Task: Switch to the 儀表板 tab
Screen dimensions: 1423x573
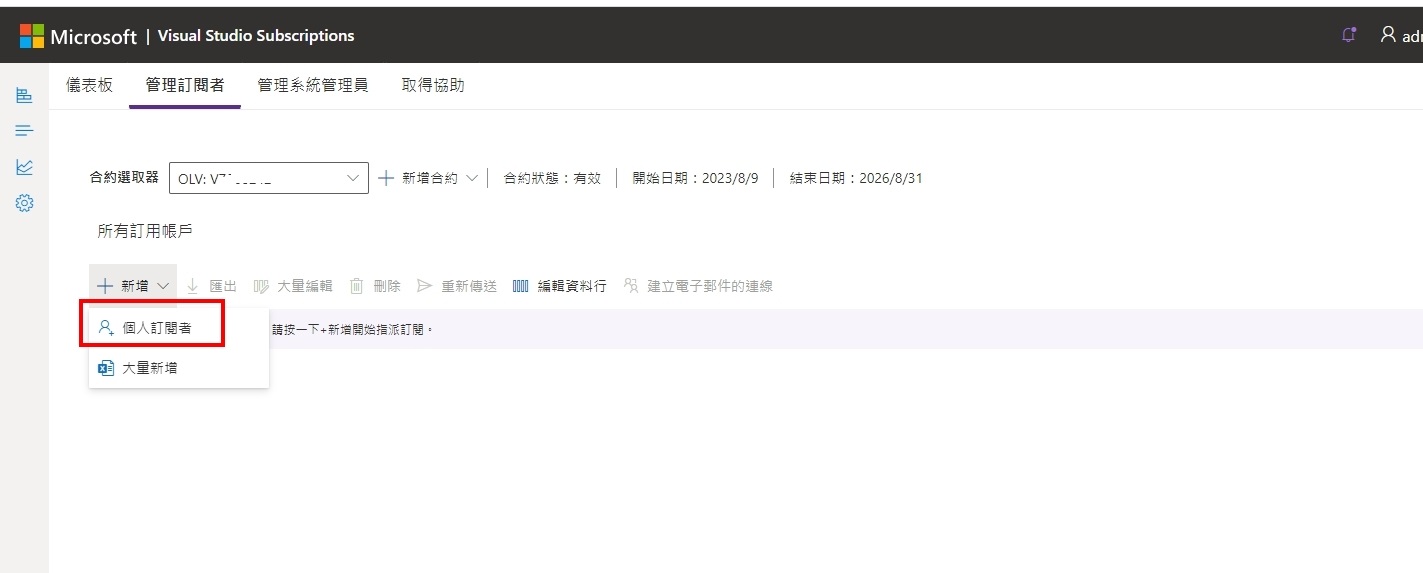Action: (x=89, y=86)
